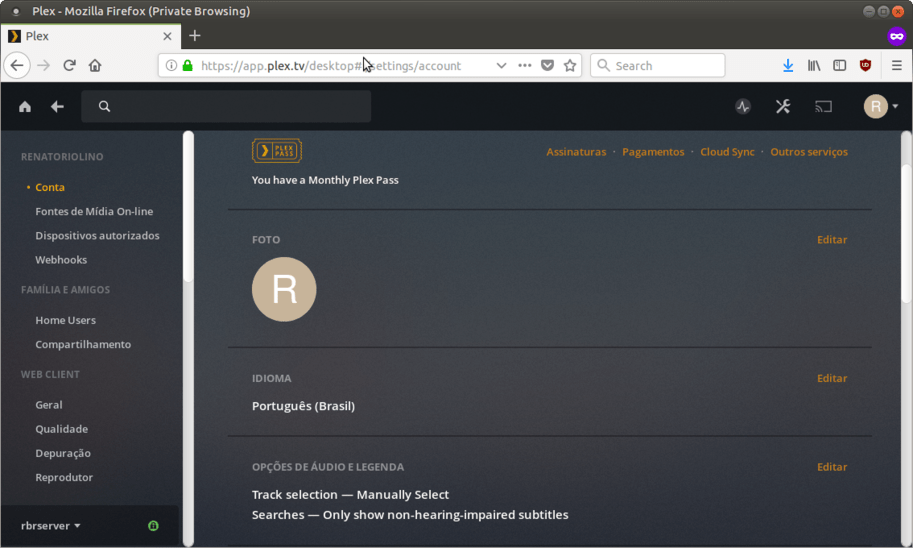Click the Plex Pass badge icon
This screenshot has height=548, width=913.
[277, 151]
